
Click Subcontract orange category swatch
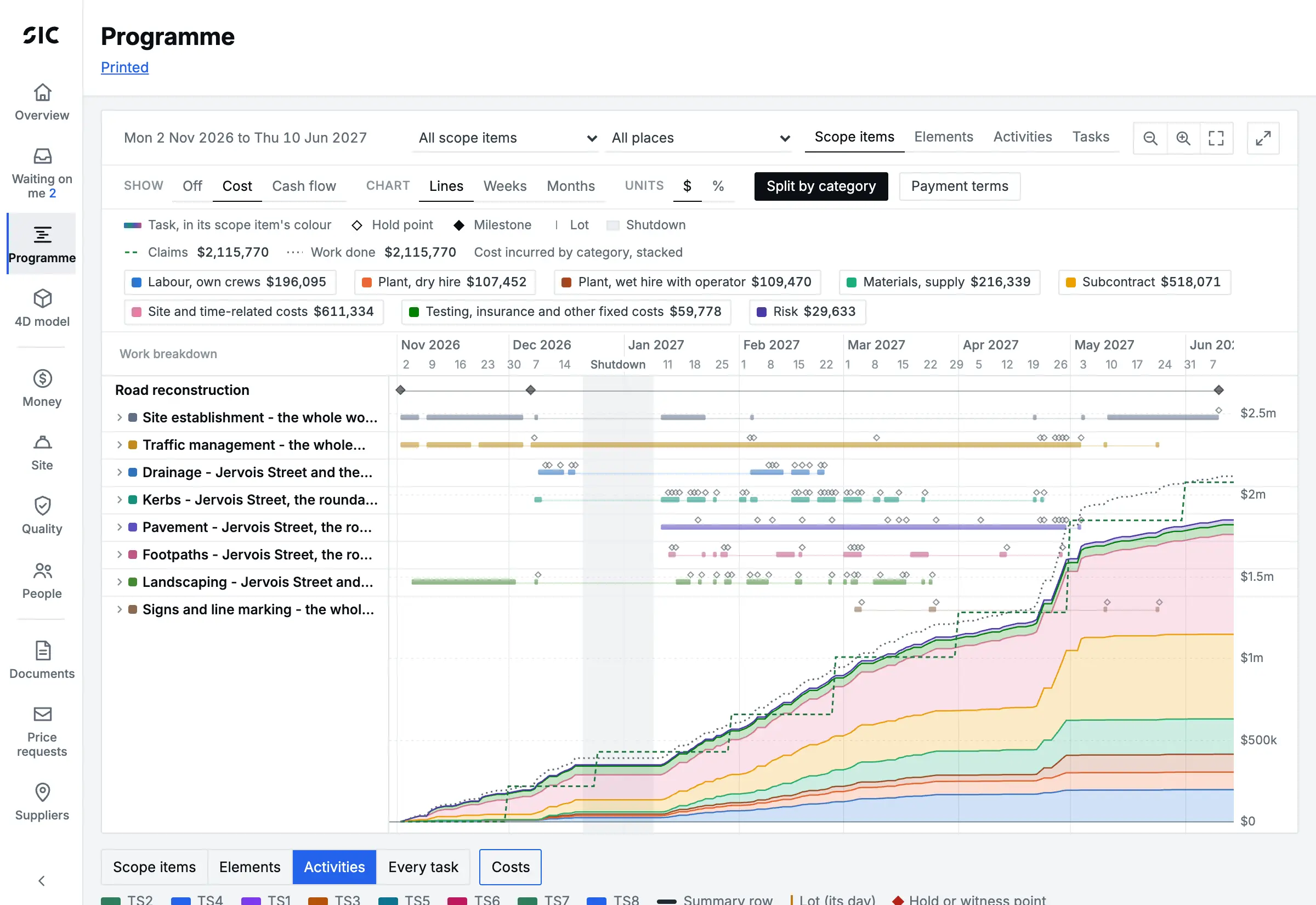point(1070,282)
